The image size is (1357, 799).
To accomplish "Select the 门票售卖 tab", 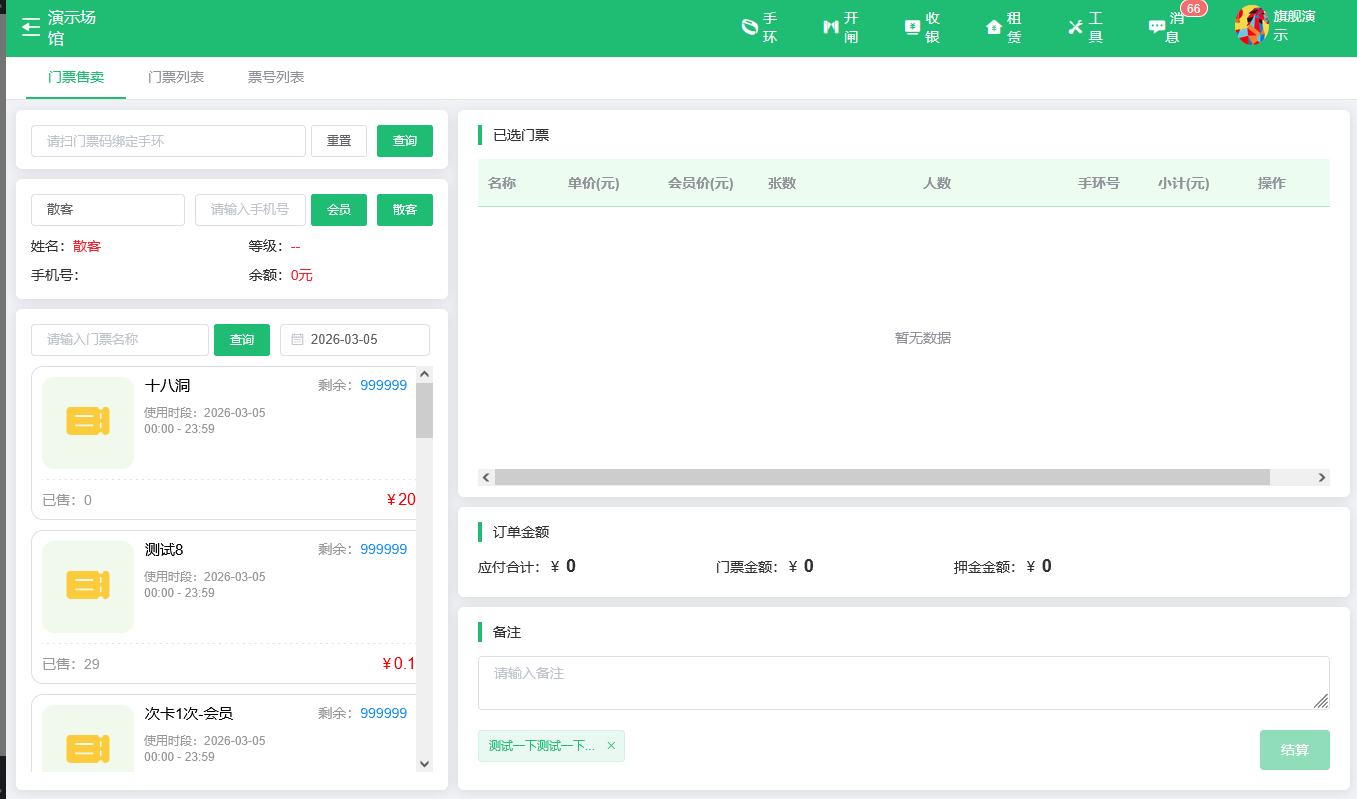I will (75, 77).
